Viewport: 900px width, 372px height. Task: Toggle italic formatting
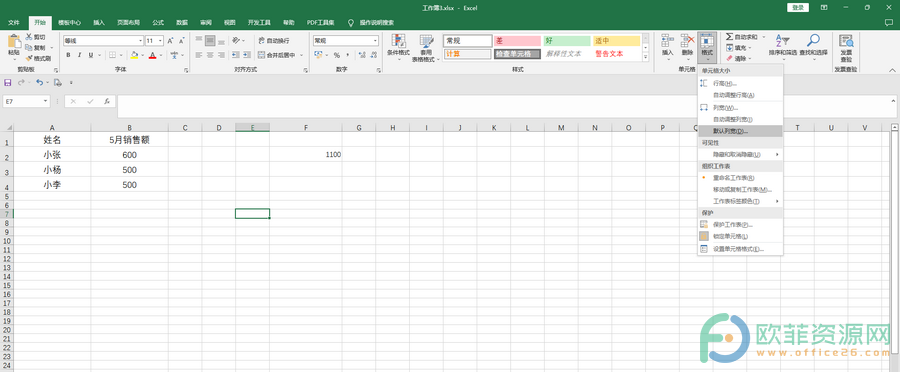click(x=79, y=55)
